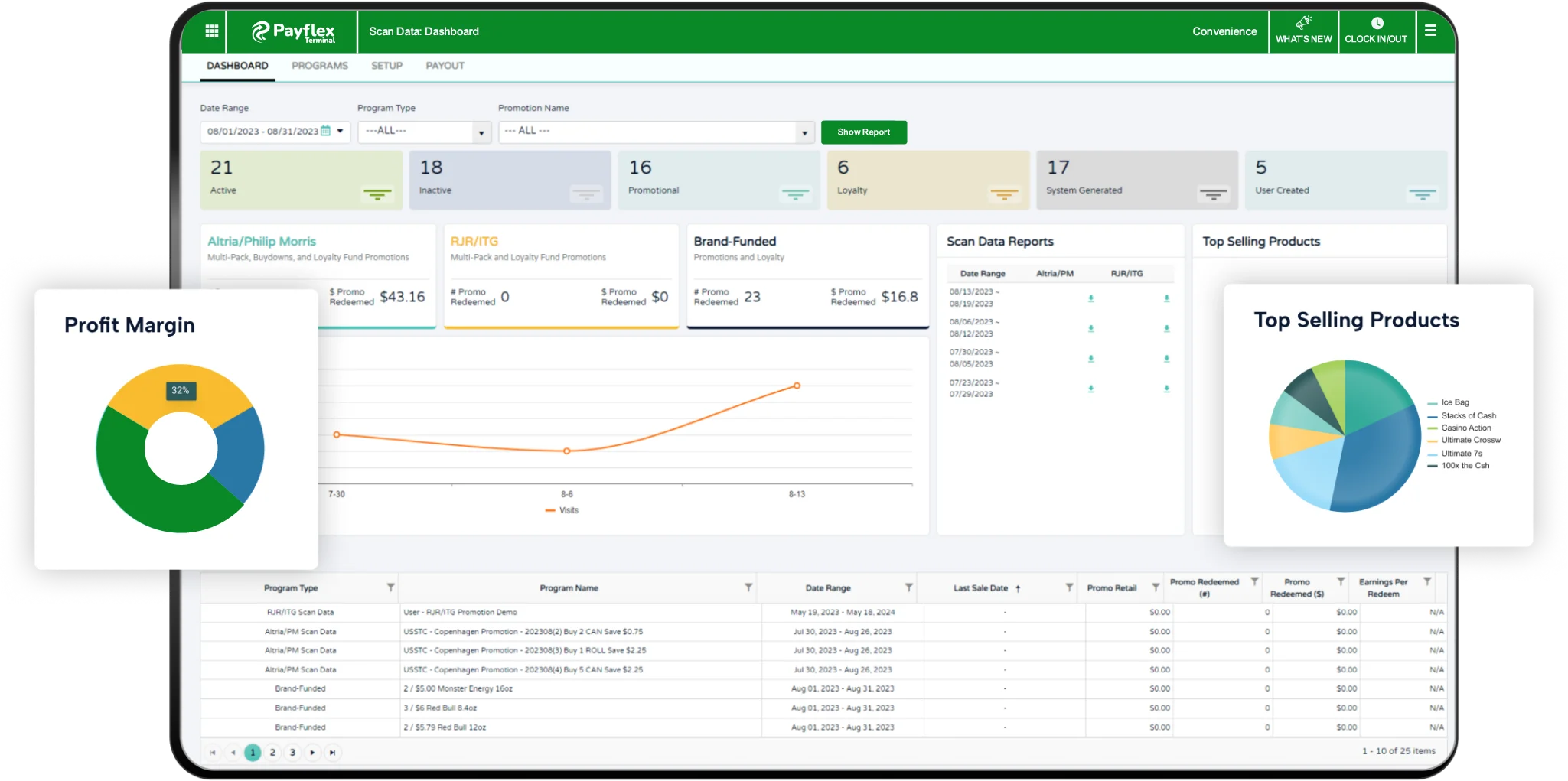This screenshot has width=1568, height=781.
Task: Open Earnings Per Redeem column filter
Action: click(x=1427, y=582)
